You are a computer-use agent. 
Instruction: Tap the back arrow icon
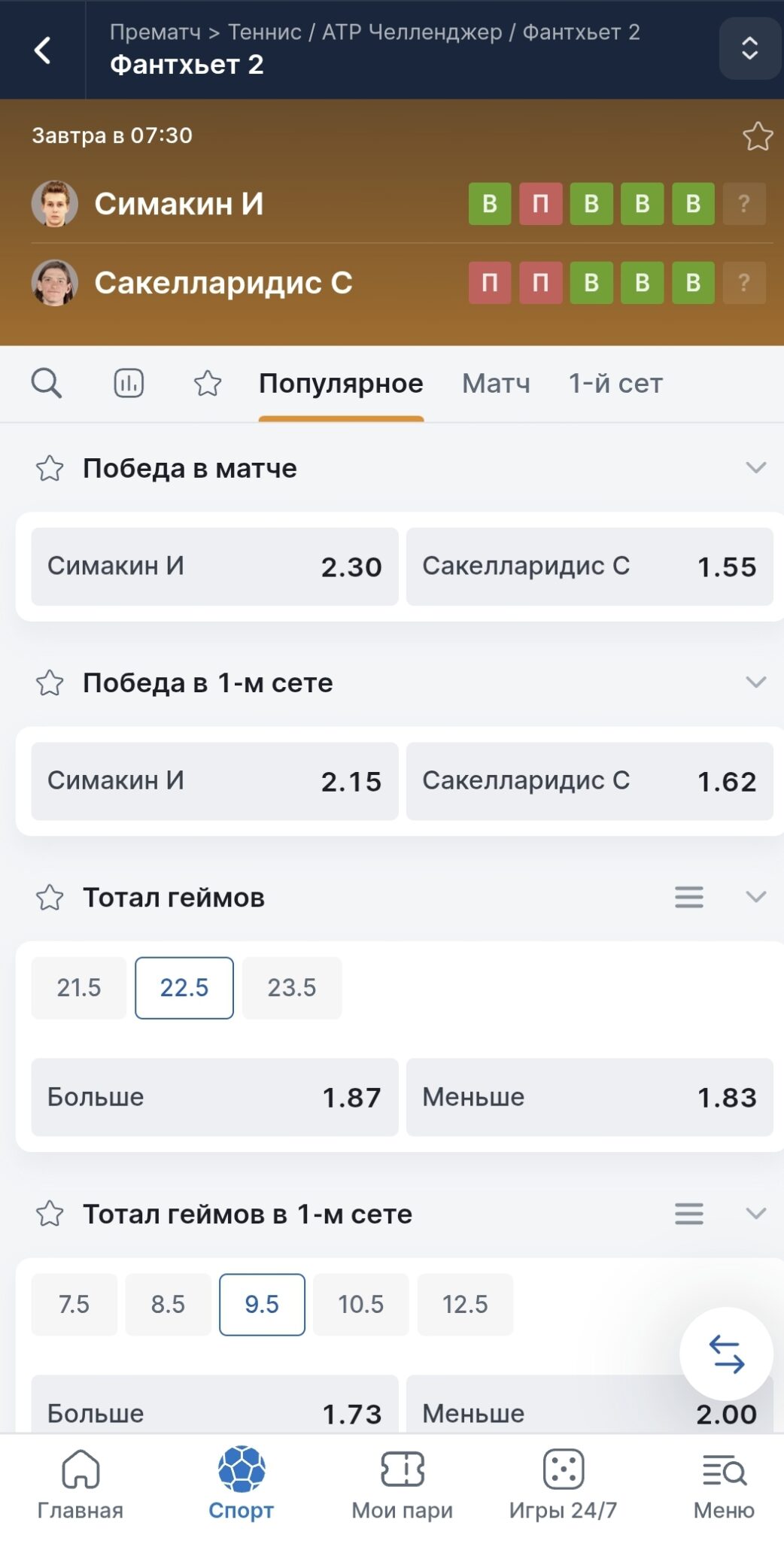[x=43, y=50]
